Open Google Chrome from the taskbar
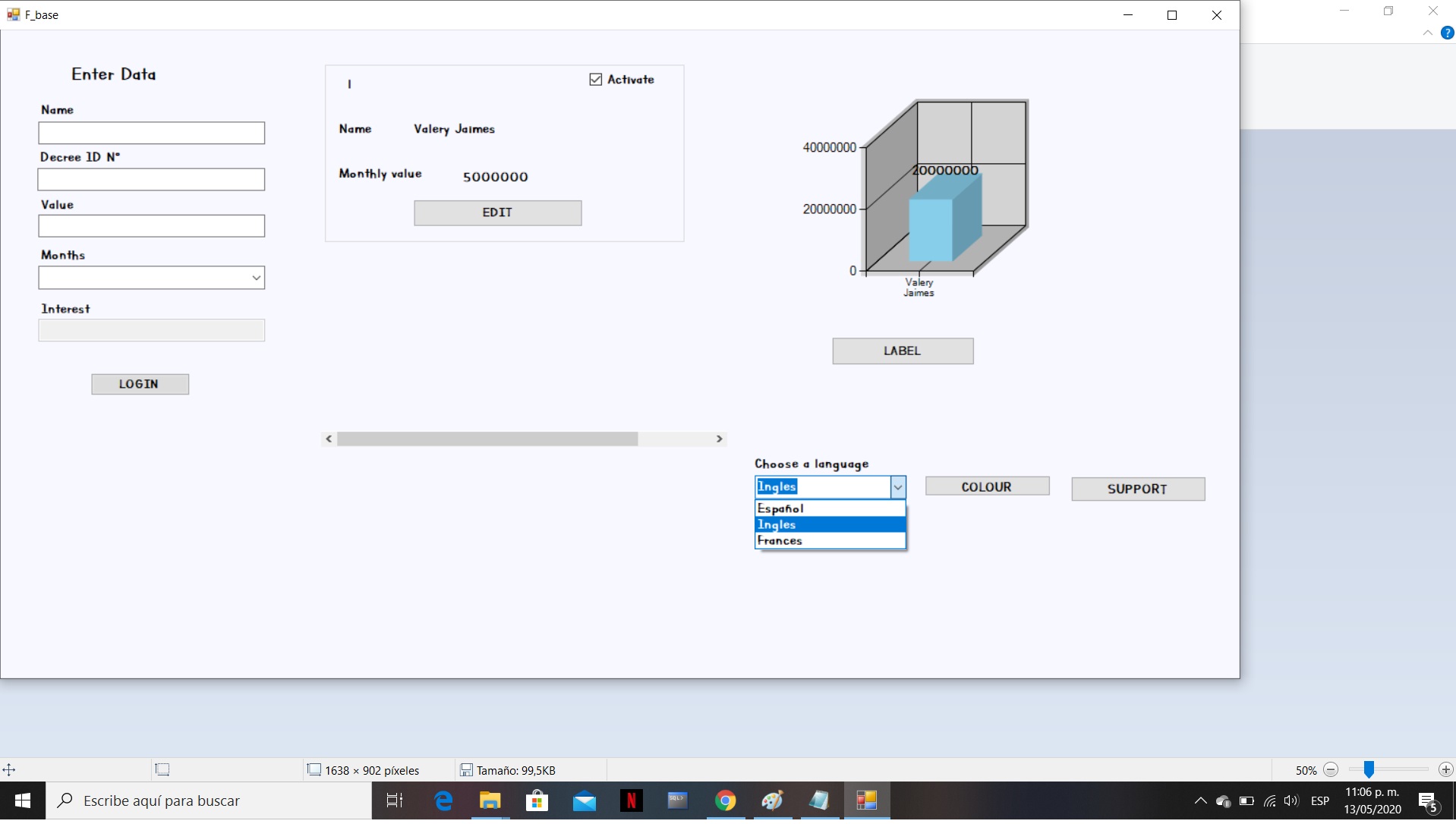 tap(726, 800)
